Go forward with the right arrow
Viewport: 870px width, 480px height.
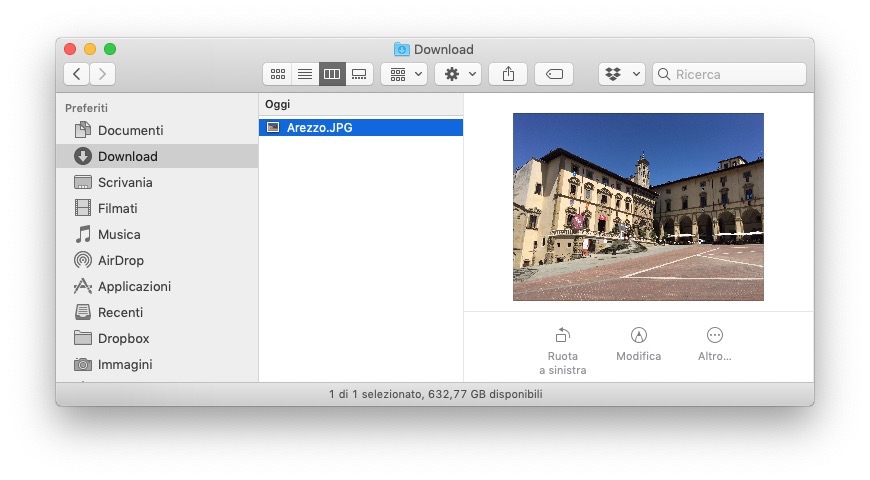point(103,74)
